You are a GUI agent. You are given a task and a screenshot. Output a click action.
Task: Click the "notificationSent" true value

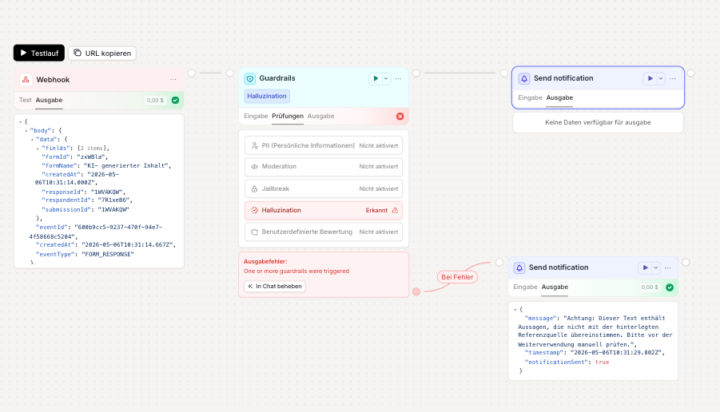(602, 362)
